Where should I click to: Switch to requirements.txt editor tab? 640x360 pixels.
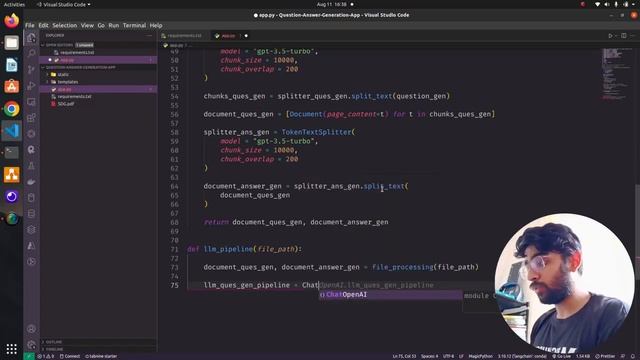[183, 36]
